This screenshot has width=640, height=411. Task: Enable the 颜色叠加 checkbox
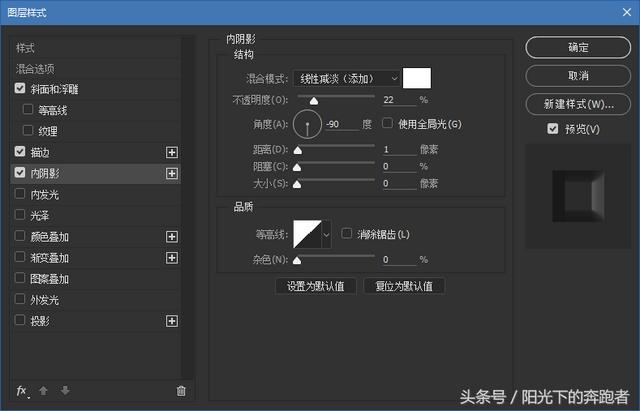pos(20,235)
